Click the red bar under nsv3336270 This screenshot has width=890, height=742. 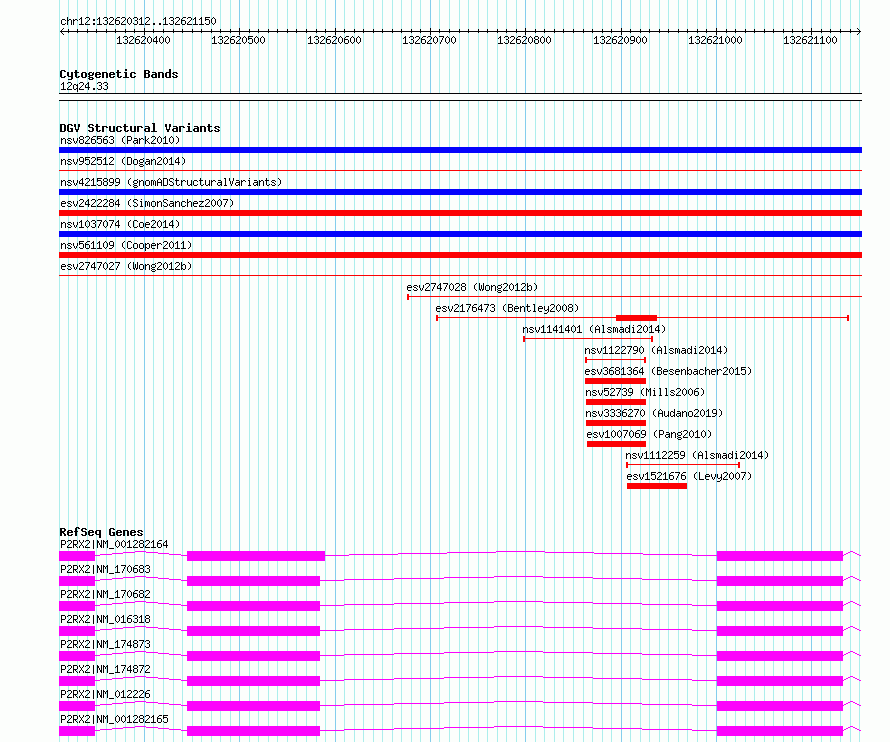(616, 424)
